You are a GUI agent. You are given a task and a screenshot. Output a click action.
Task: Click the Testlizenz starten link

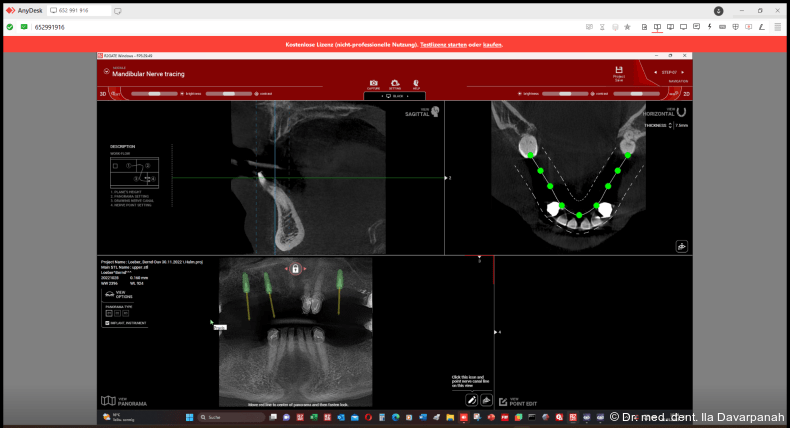click(449, 45)
